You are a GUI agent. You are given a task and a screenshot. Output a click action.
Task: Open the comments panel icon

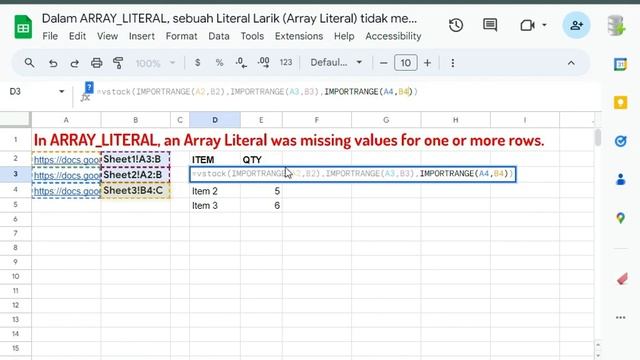click(490, 25)
